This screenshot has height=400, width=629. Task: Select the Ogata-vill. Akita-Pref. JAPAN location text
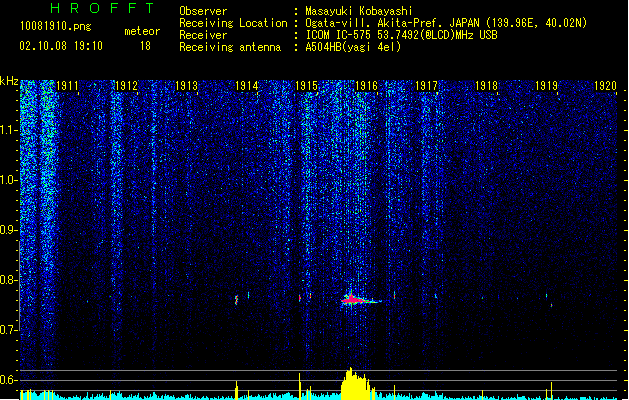[446, 23]
